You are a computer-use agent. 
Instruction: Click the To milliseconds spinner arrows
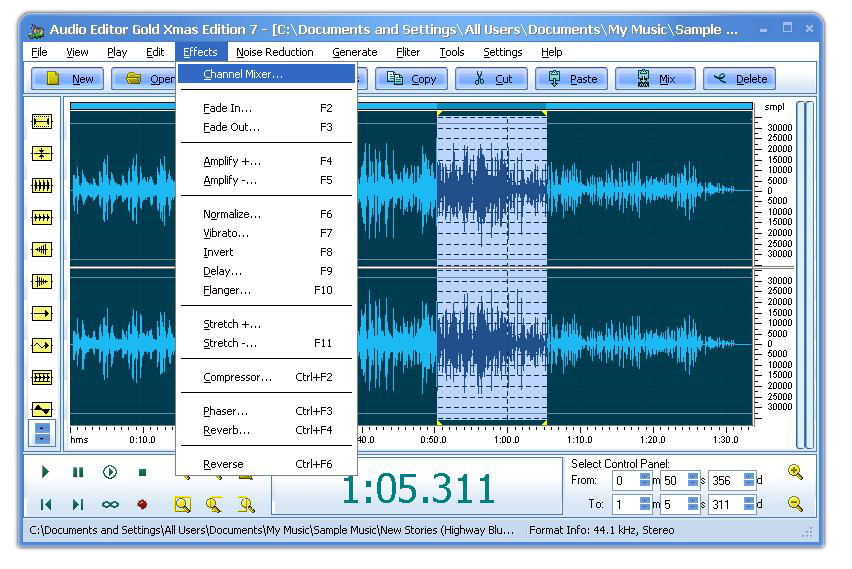(749, 504)
